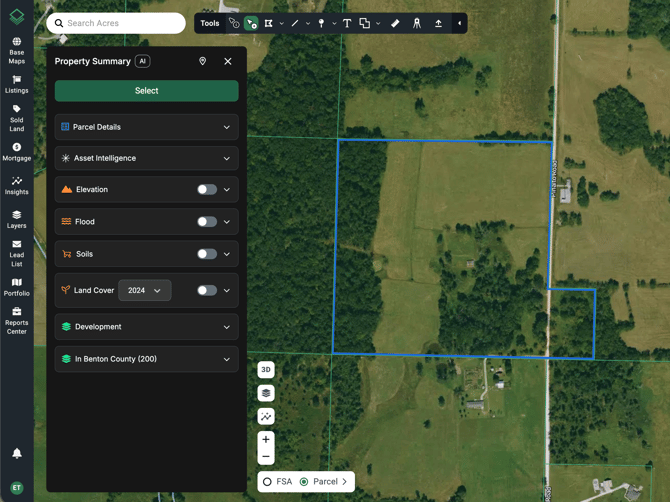Expand In Benton County (200) section

146,359
